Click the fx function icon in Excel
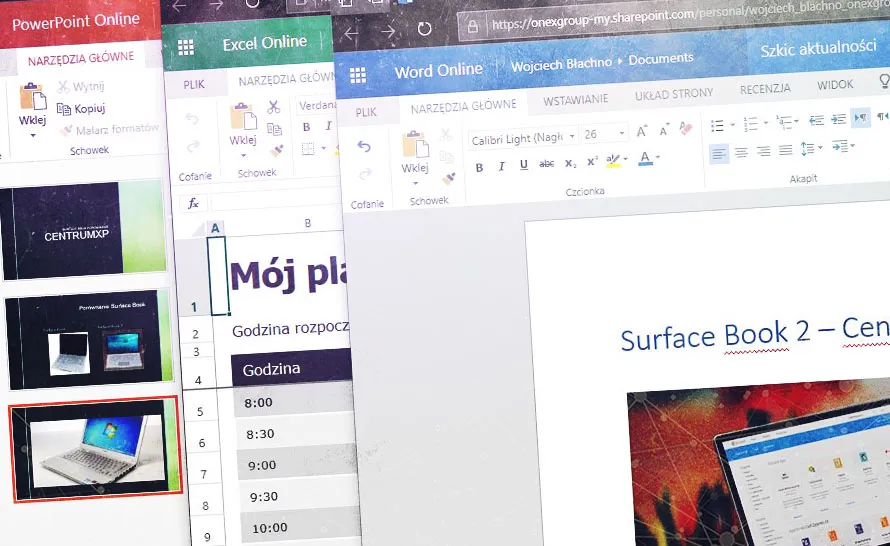This screenshot has height=546, width=890. 193,203
